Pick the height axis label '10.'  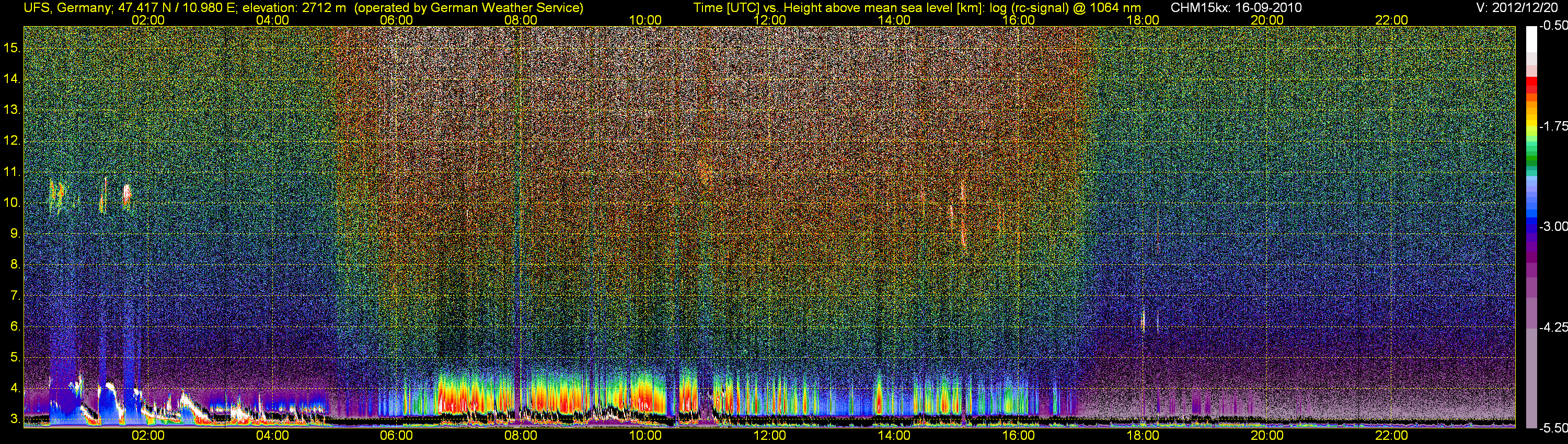tap(12, 203)
